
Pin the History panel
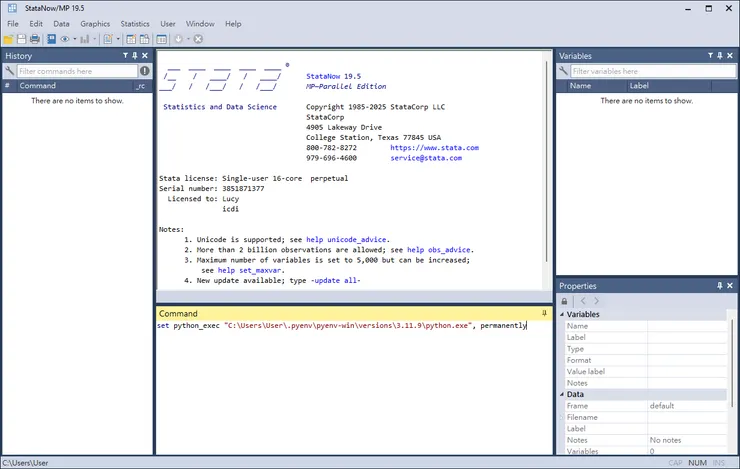[x=135, y=56]
